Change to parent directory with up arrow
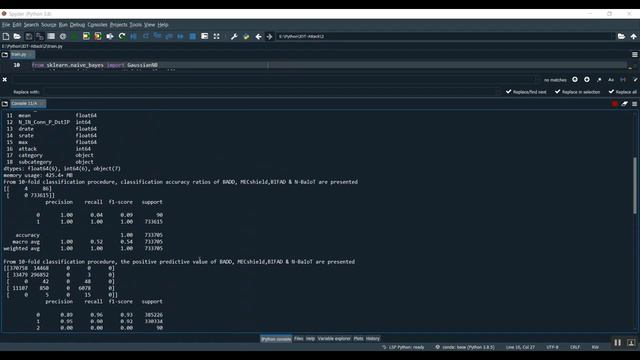Screen dimensions: 640x360 point(633,36)
